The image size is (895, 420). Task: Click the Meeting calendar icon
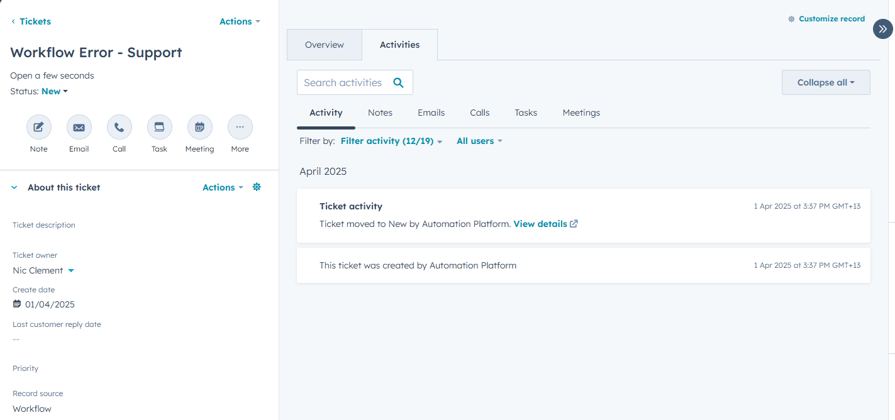(199, 127)
